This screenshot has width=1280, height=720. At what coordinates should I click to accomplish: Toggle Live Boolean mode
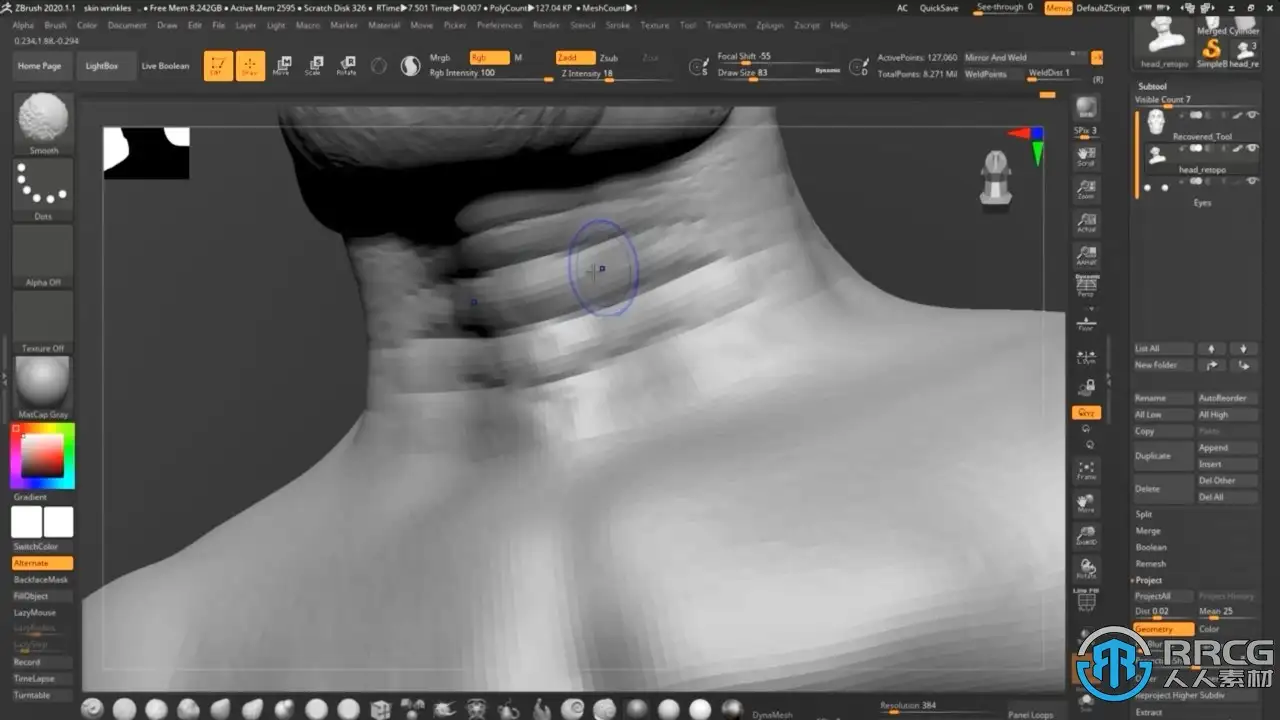(x=165, y=66)
